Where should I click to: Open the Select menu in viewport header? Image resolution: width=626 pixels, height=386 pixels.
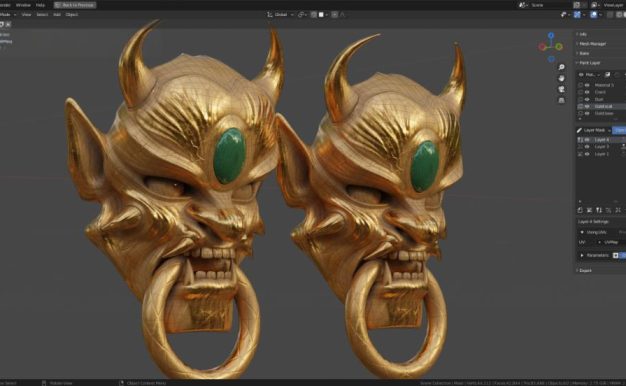pos(42,15)
